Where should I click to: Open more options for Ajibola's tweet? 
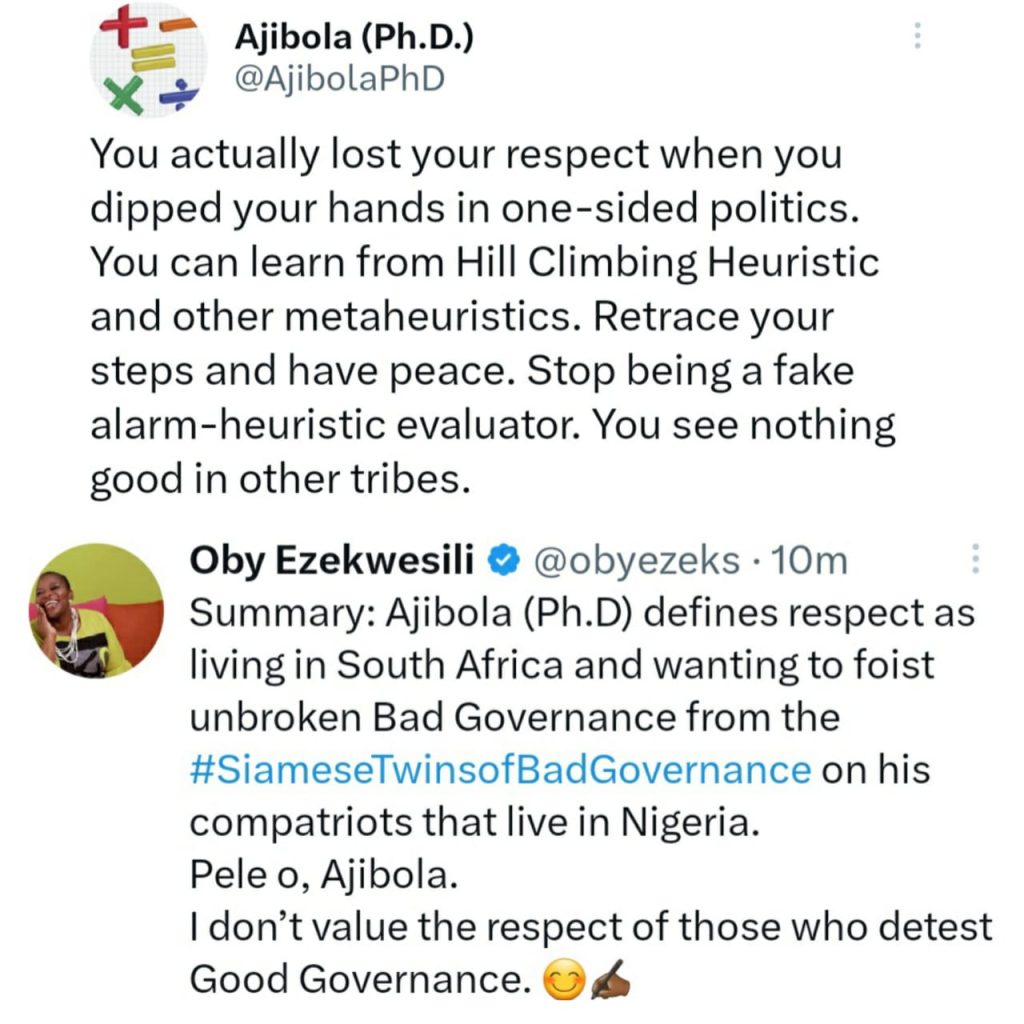[x=917, y=37]
